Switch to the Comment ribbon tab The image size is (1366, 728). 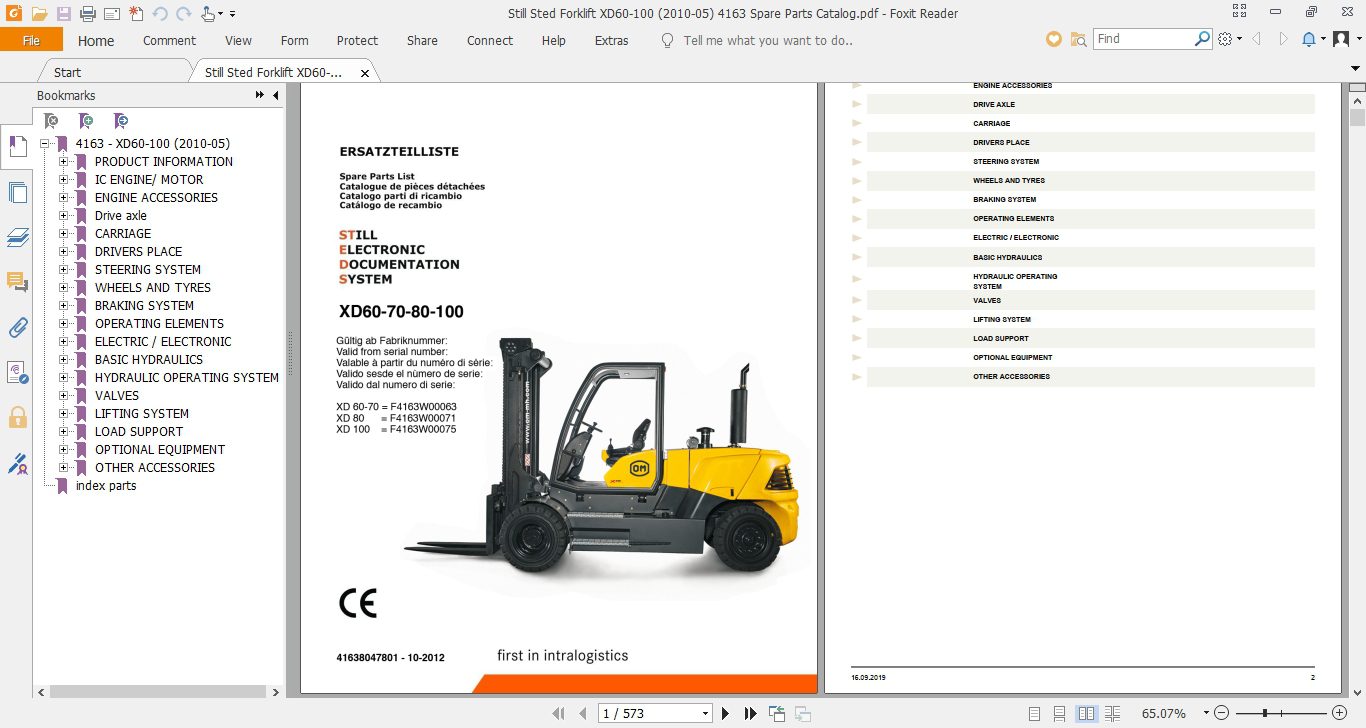(x=169, y=41)
